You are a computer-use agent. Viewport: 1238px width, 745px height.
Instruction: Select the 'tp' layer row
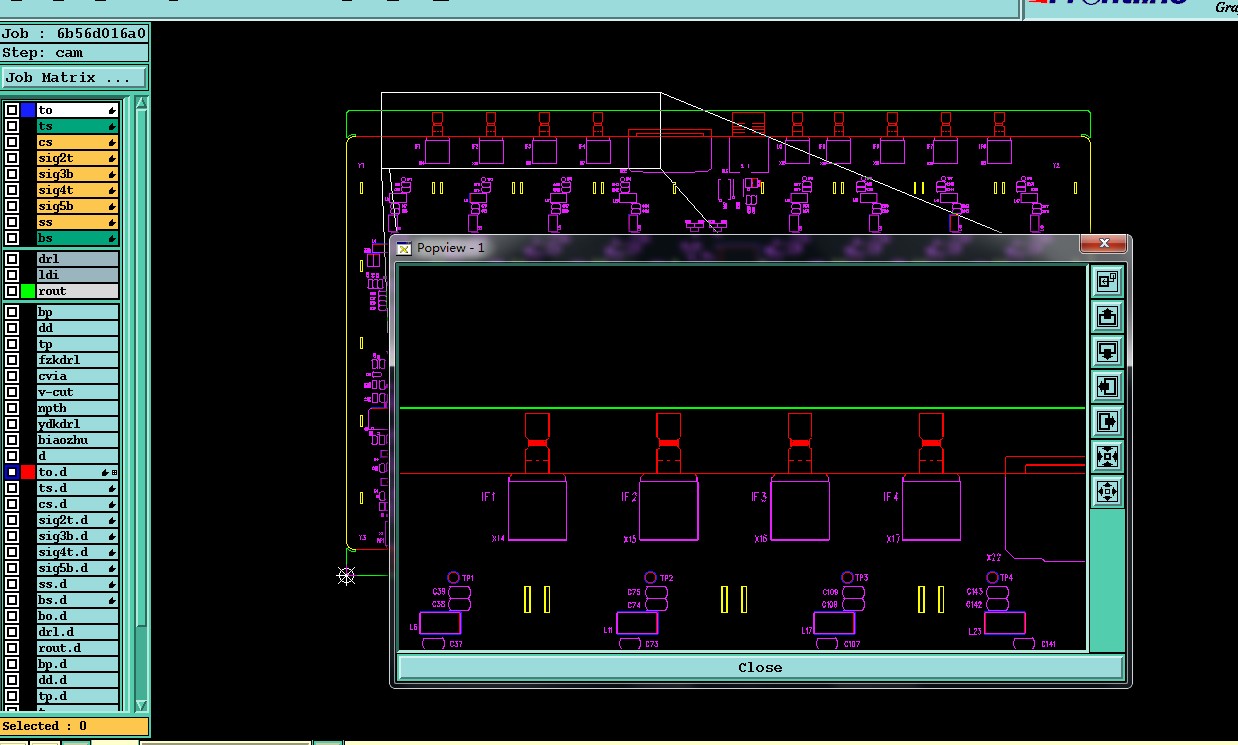(x=78, y=344)
